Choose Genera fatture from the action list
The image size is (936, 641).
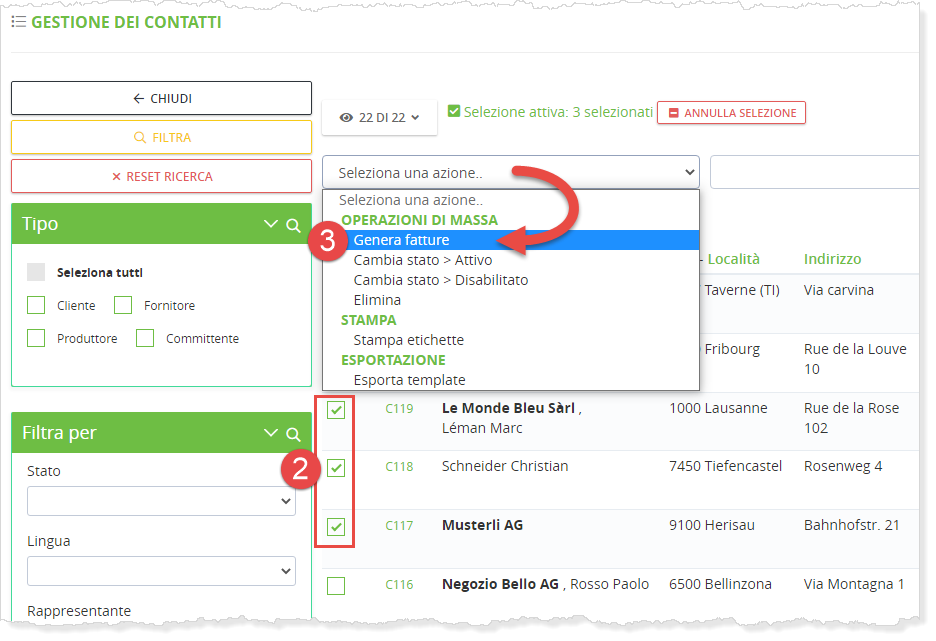(401, 240)
